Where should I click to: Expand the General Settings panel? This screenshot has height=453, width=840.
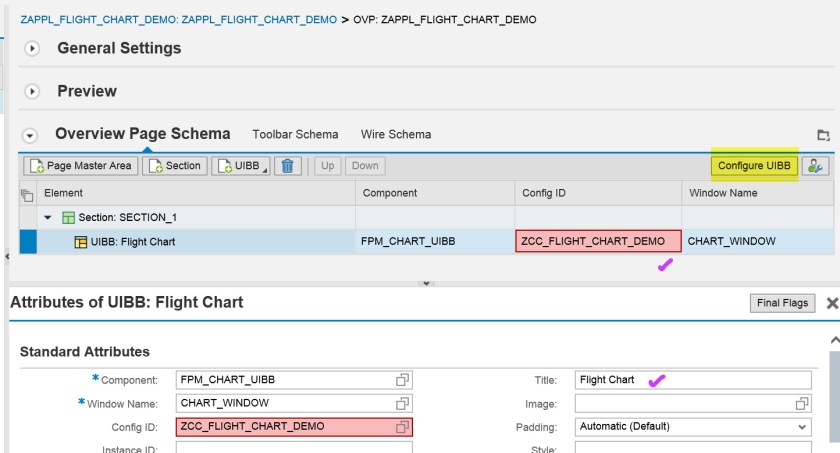tap(31, 49)
